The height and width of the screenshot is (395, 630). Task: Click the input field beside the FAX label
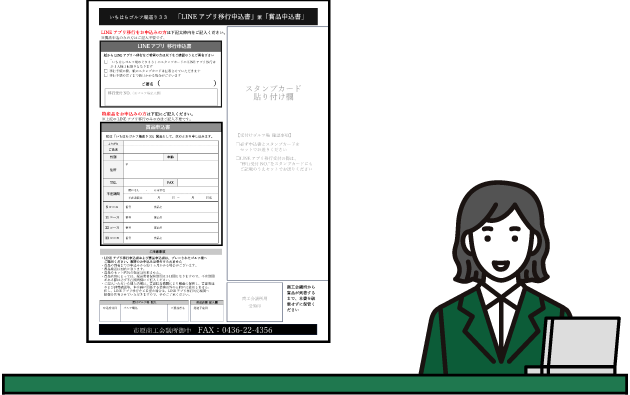[198, 182]
